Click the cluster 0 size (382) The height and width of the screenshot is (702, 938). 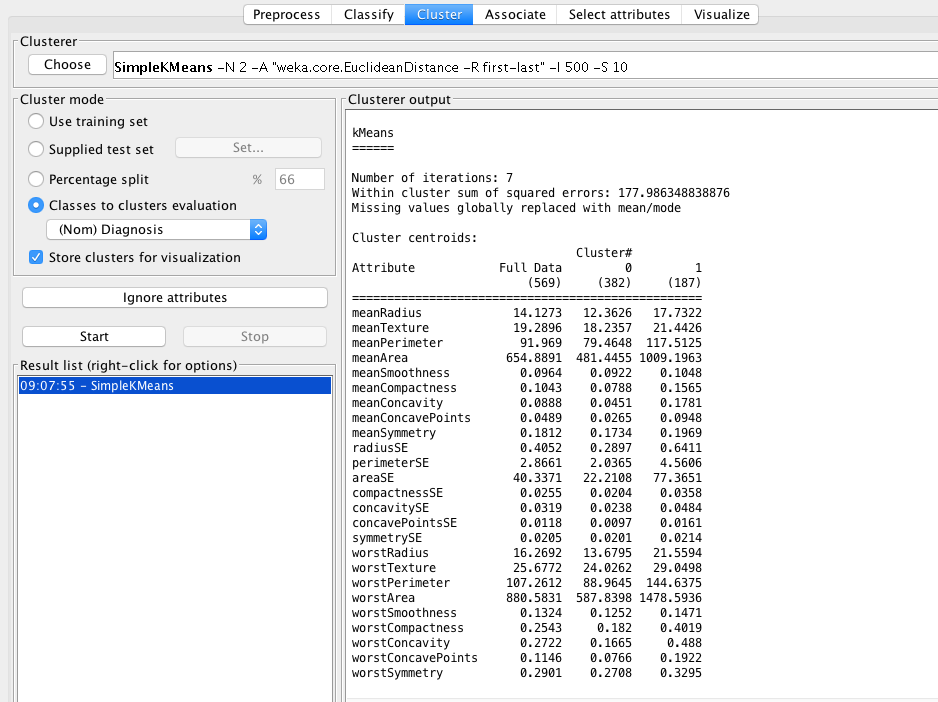[614, 282]
